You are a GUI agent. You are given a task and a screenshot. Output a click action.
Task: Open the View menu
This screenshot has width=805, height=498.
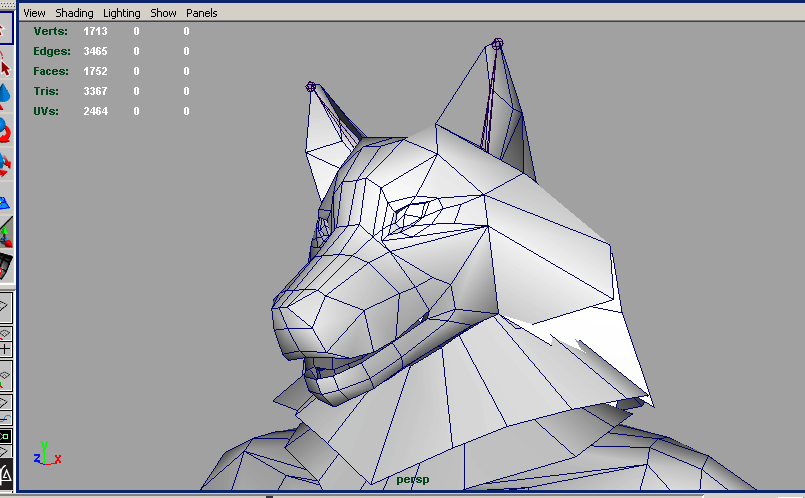(x=34, y=13)
